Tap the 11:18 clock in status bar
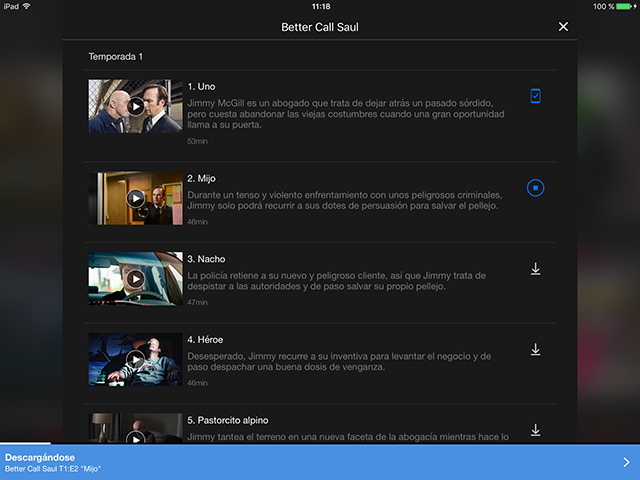The width and height of the screenshot is (640, 480). (321, 6)
